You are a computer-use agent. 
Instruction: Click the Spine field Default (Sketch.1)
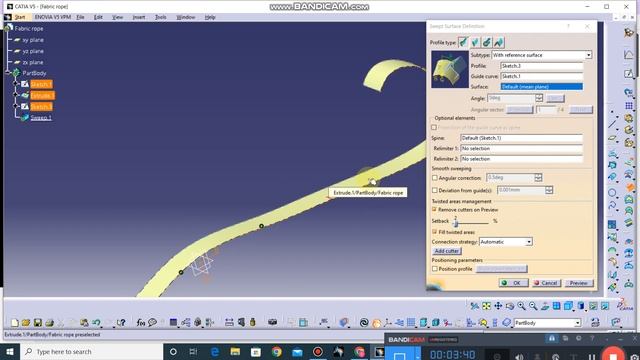coord(521,138)
